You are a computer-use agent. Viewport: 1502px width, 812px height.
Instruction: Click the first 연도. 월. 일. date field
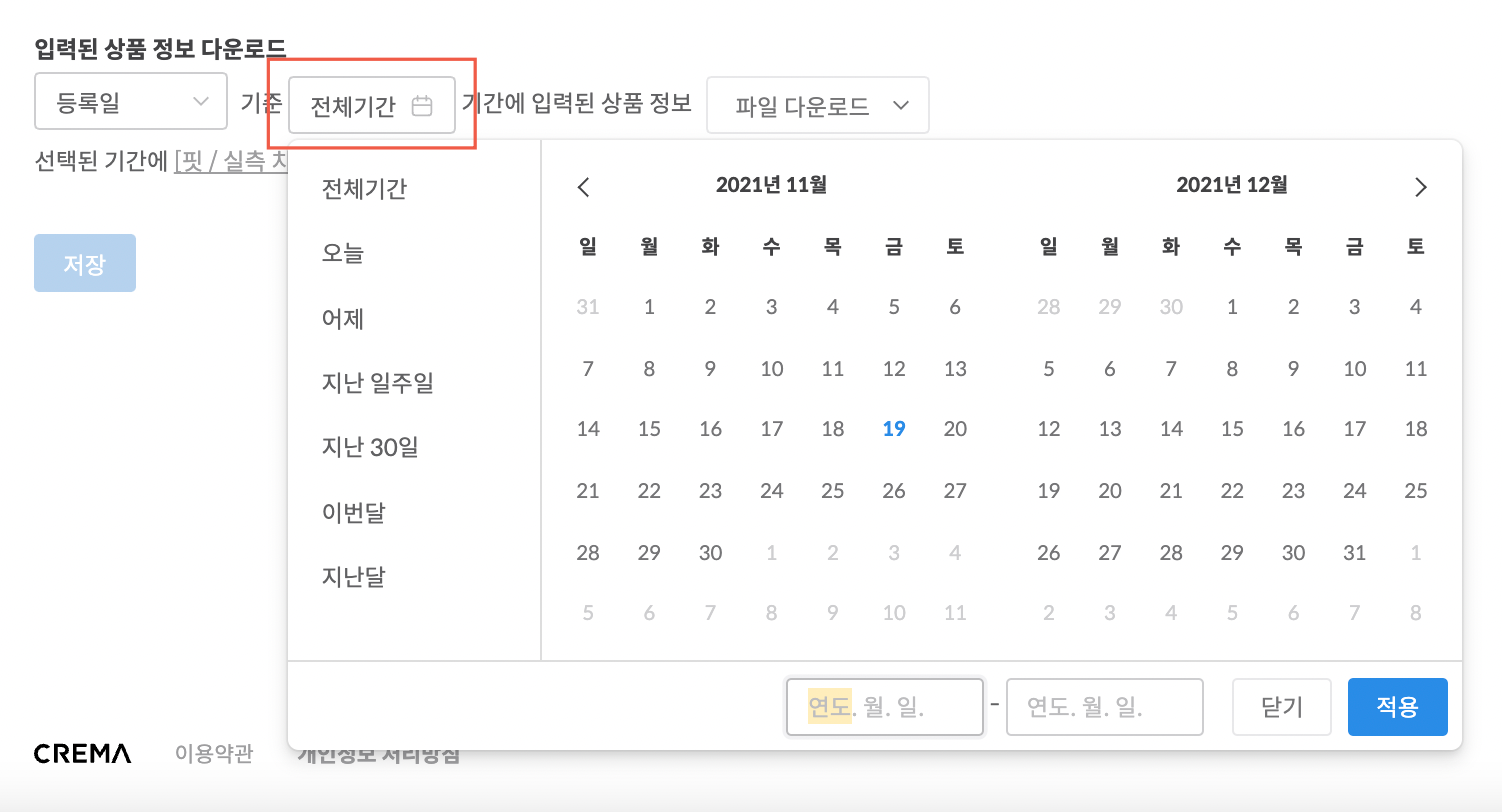pos(884,706)
